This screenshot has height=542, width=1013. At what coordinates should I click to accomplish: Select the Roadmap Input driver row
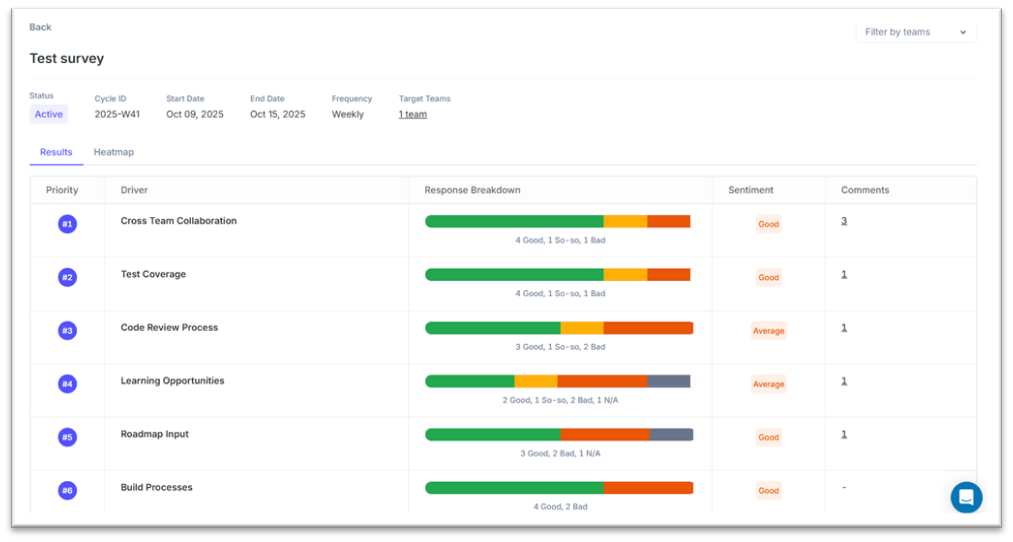(x=155, y=434)
